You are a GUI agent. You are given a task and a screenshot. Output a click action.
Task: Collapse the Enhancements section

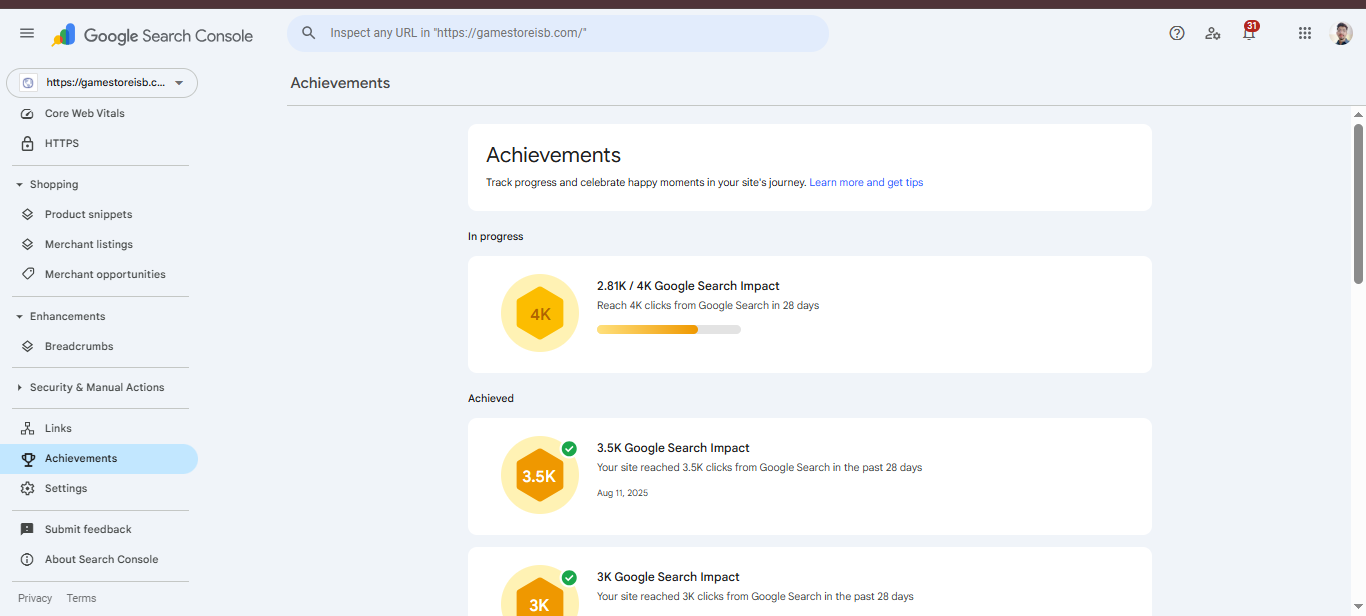(x=20, y=317)
